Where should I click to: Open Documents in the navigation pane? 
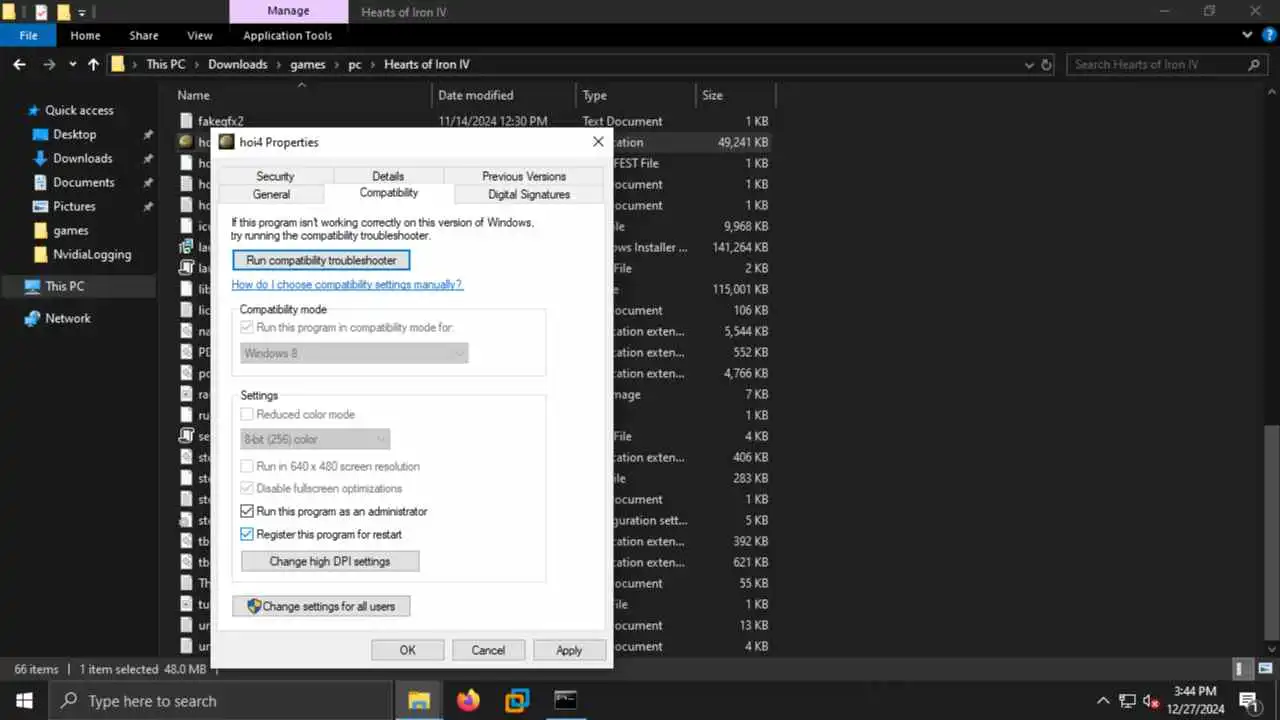click(x=83, y=182)
